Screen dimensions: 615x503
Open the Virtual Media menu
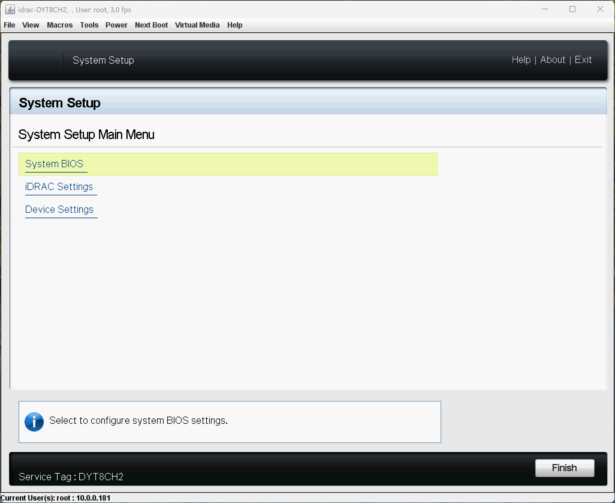(x=197, y=25)
